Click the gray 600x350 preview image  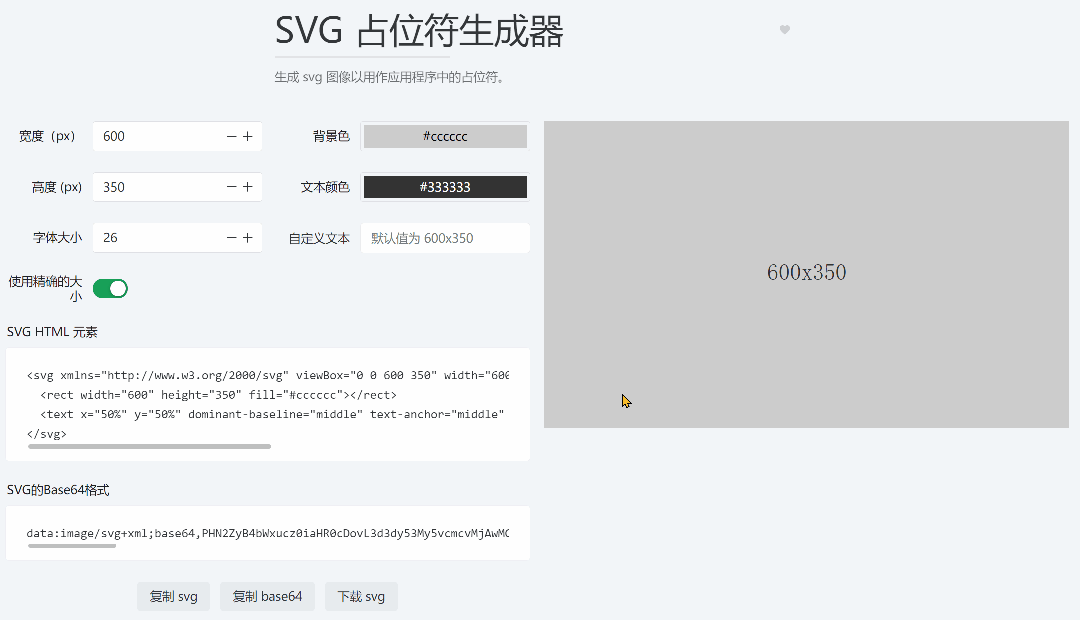click(x=806, y=272)
